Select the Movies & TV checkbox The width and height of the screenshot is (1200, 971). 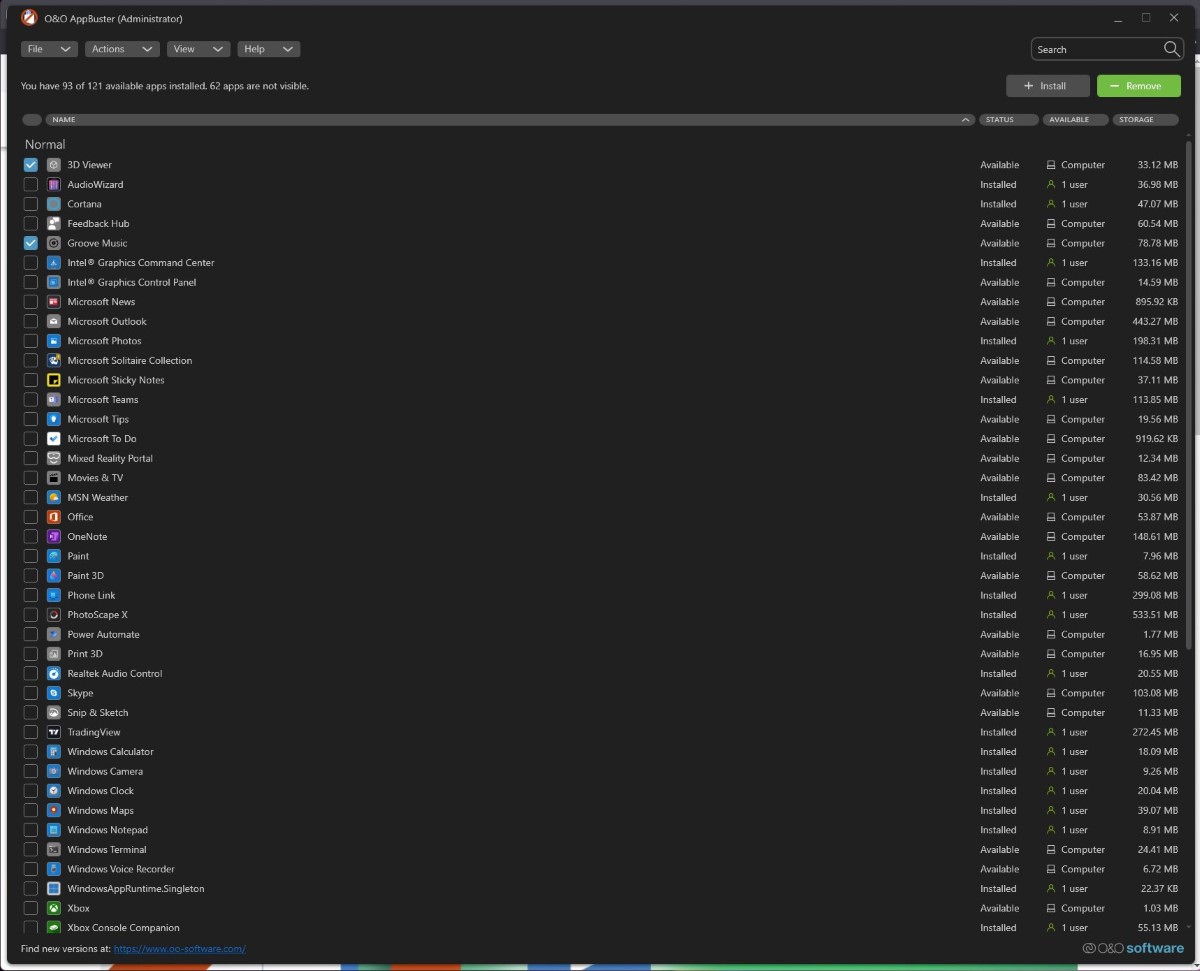(31, 478)
